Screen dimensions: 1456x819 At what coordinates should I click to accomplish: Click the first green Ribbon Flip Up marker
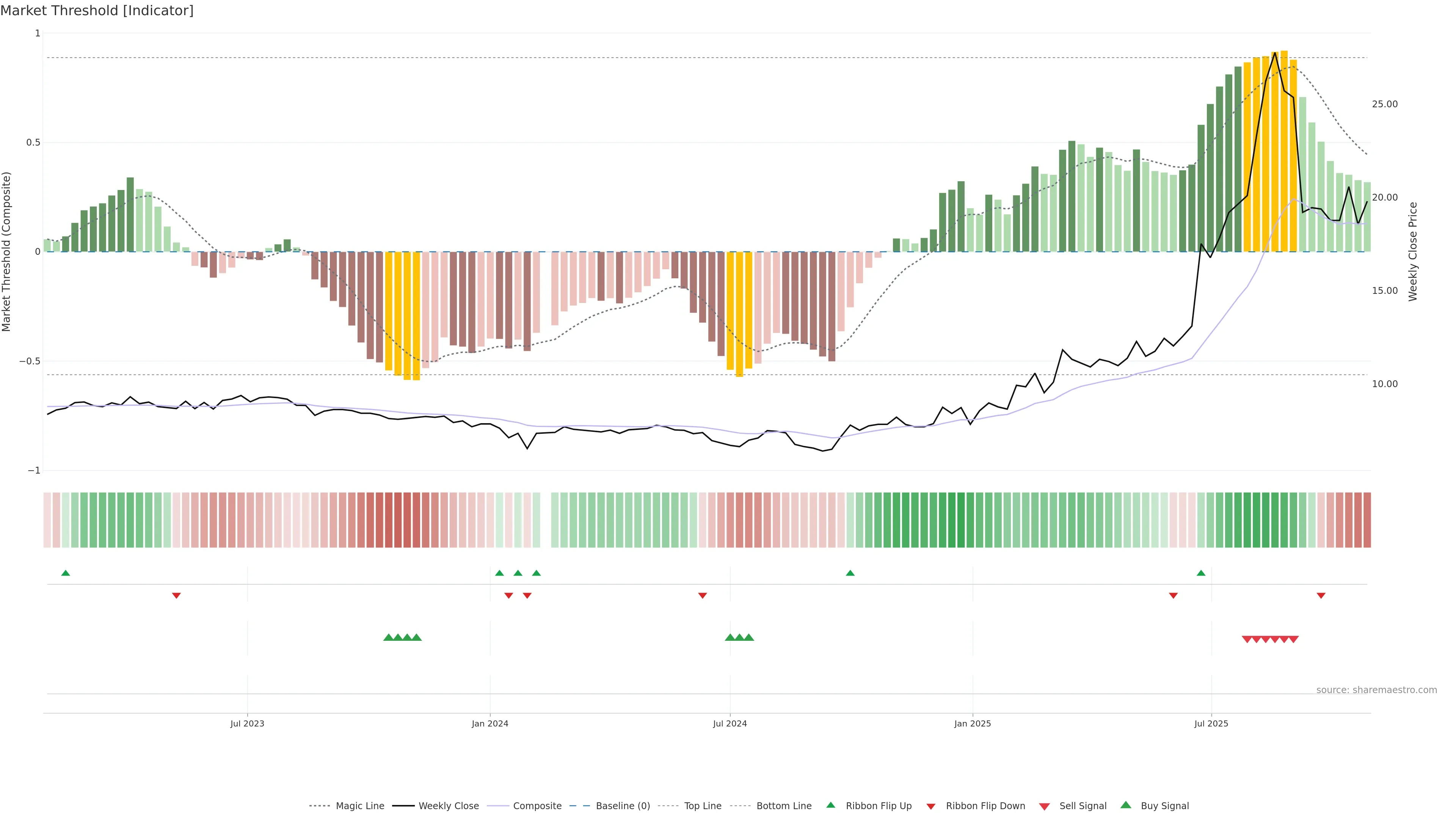(x=66, y=573)
